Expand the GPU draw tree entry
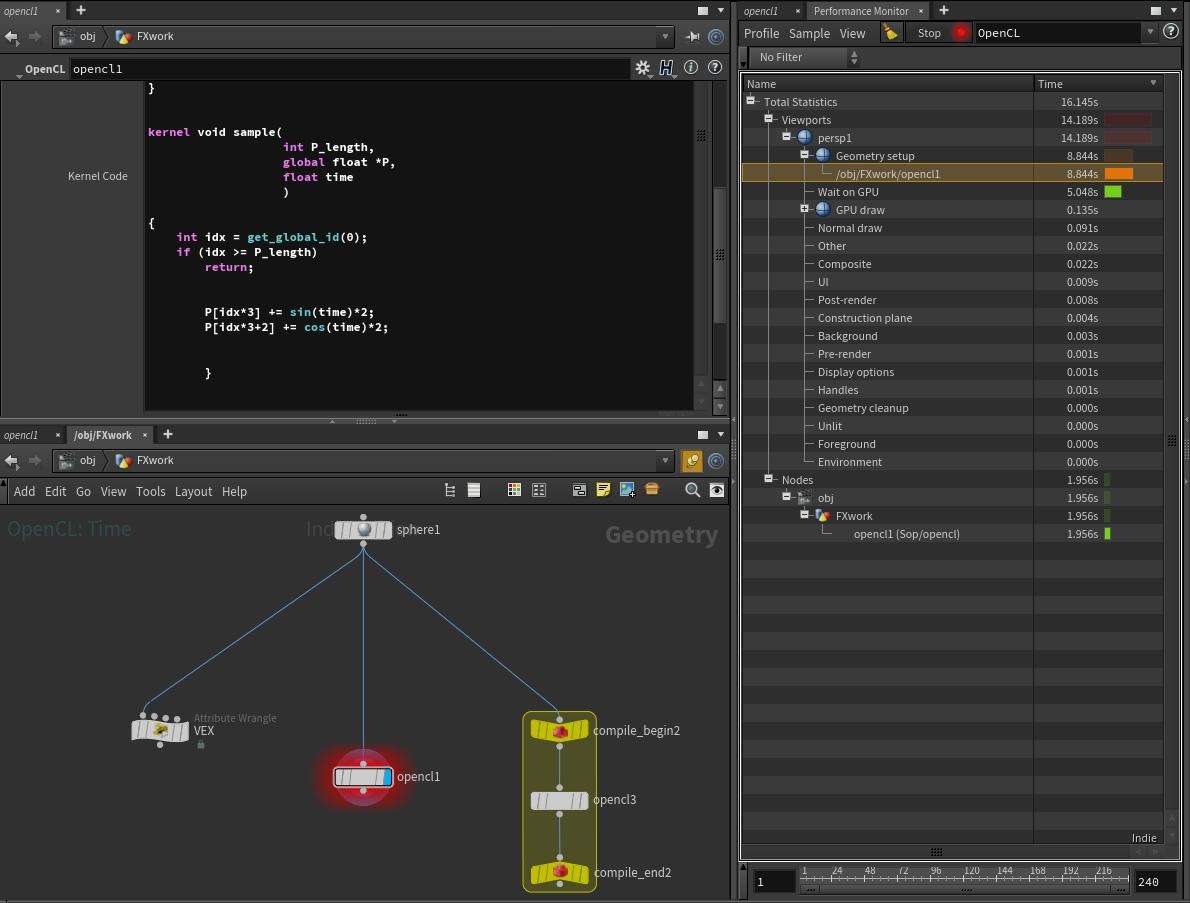The height and width of the screenshot is (903, 1190). click(804, 210)
